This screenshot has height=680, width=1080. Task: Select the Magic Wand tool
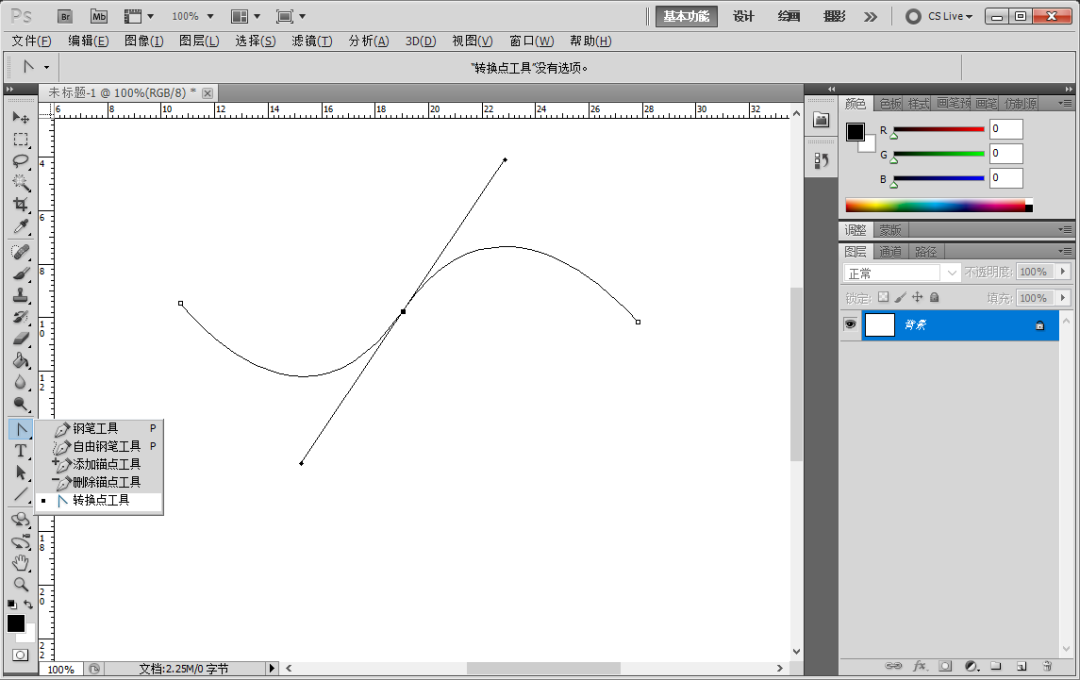tap(21, 183)
